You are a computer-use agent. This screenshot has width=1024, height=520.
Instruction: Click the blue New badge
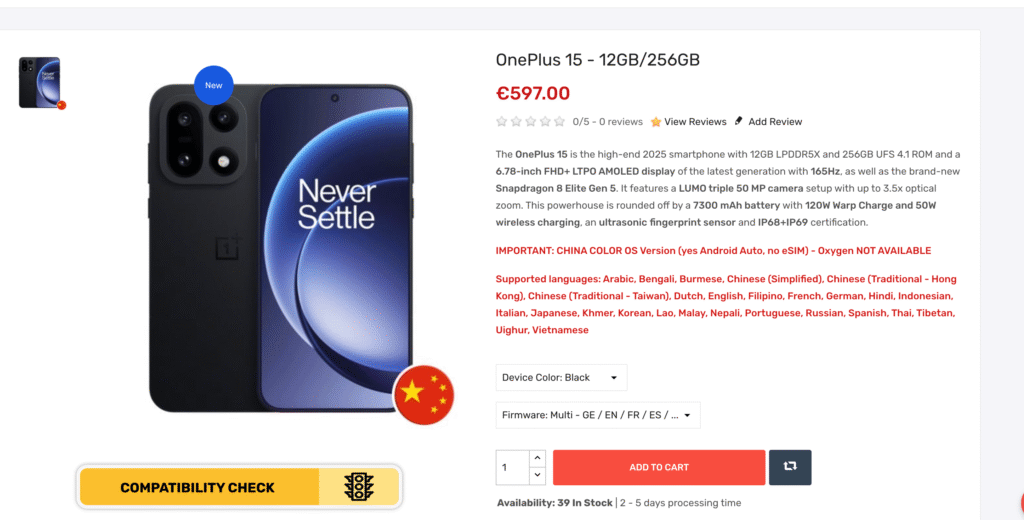(214, 85)
